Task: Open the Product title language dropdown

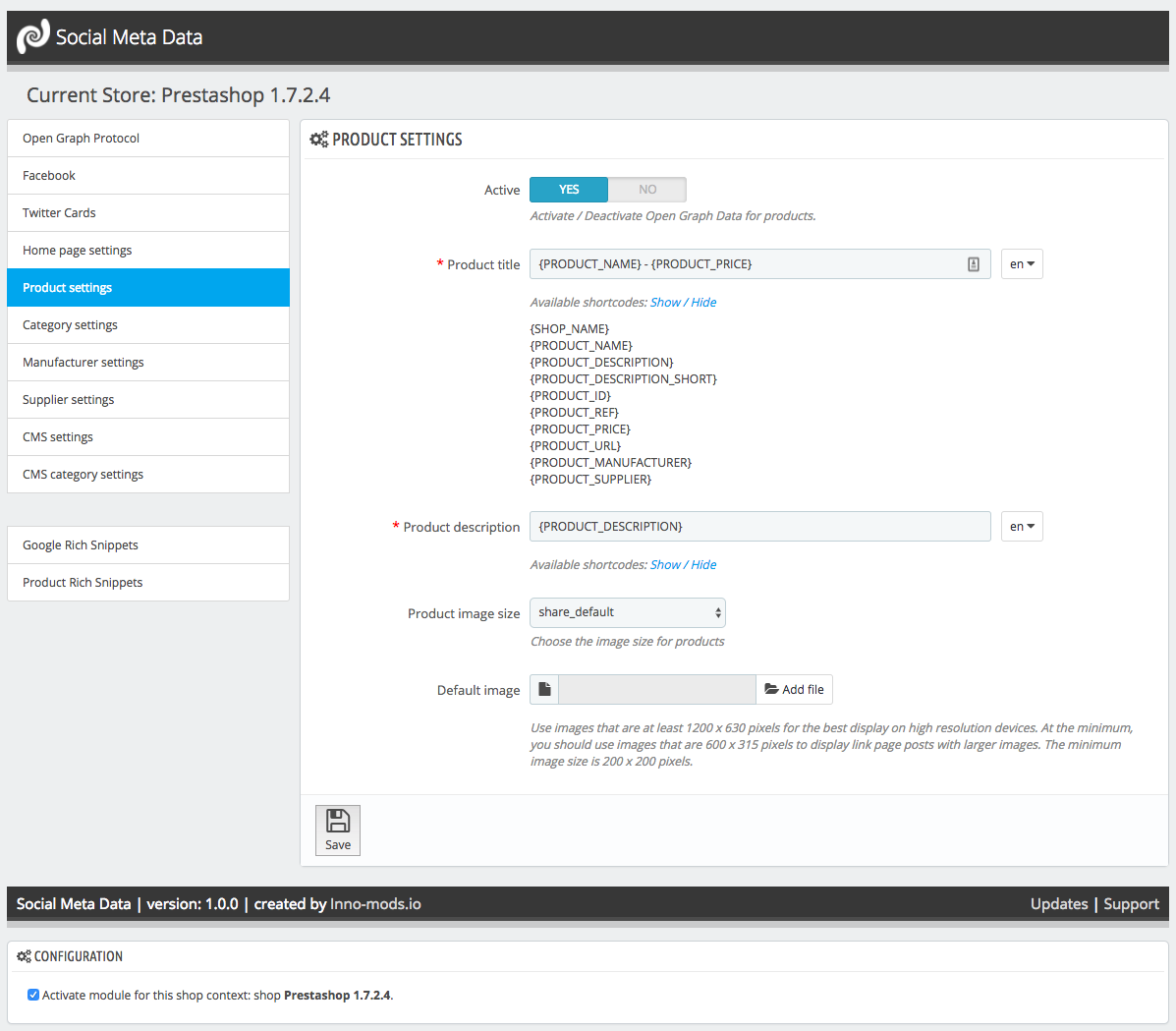Action: point(1022,264)
